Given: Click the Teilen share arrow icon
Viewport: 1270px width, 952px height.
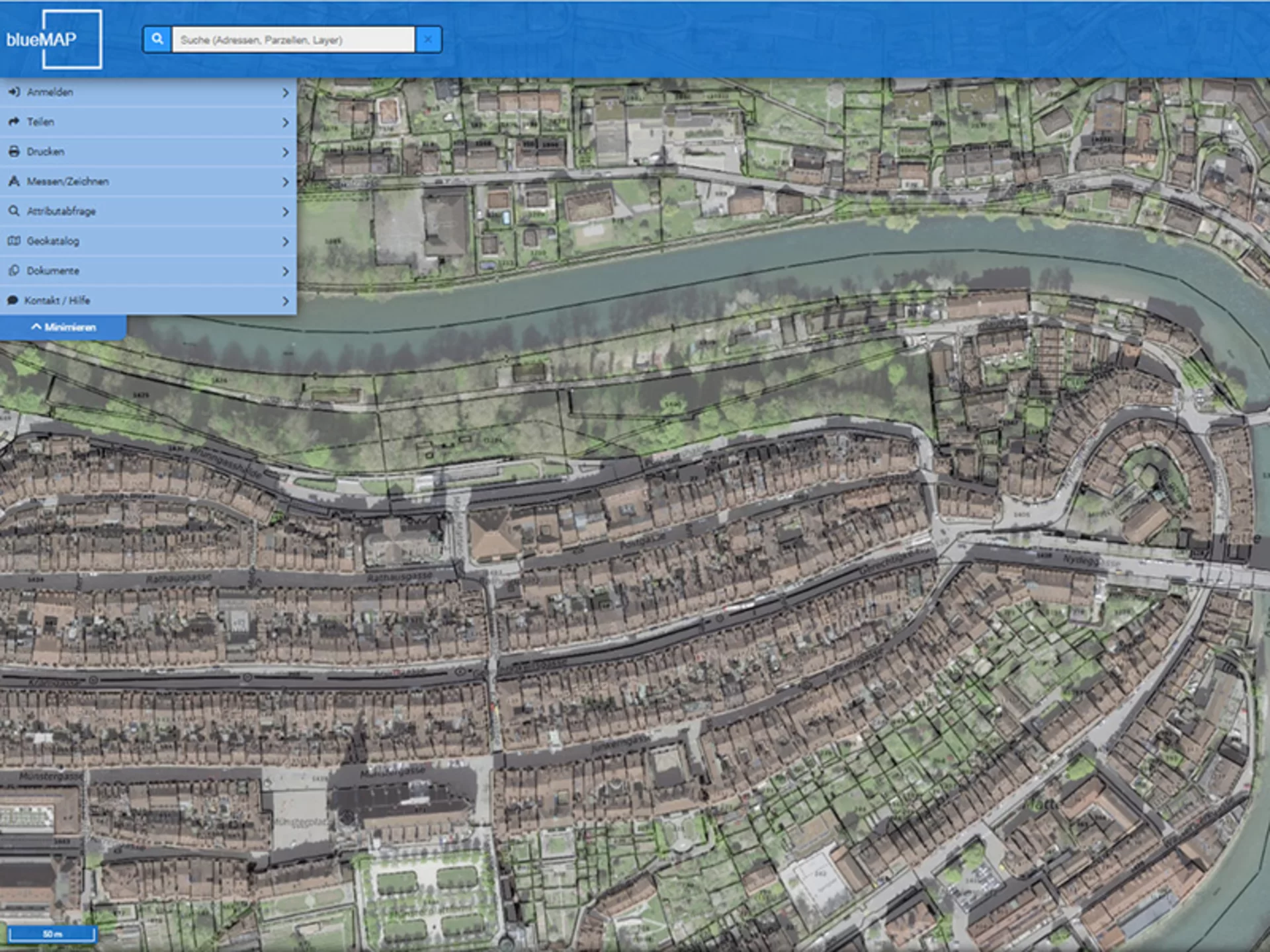Looking at the screenshot, I should pyautogui.click(x=14, y=122).
